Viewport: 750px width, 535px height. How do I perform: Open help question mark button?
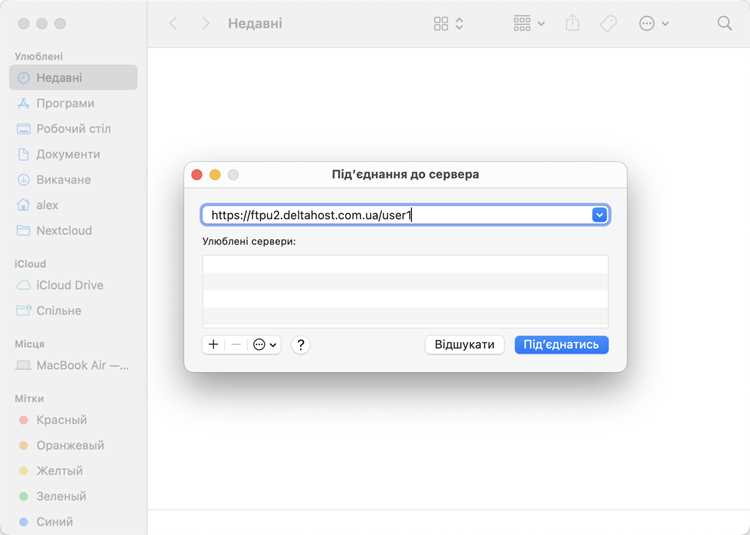pyautogui.click(x=300, y=345)
